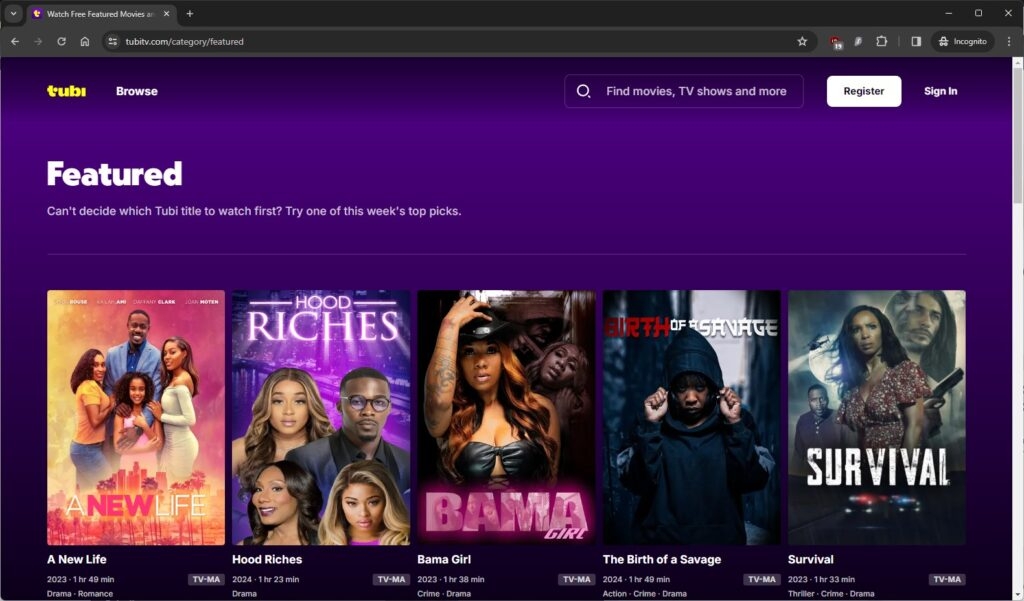
Task: Click the browser forward arrow
Action: coord(38,41)
